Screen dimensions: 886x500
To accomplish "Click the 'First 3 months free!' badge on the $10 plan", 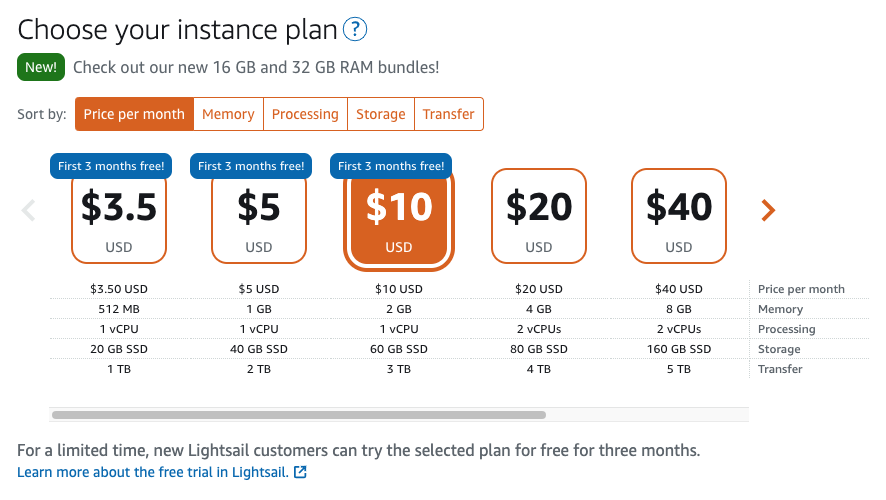I will click(x=391, y=166).
